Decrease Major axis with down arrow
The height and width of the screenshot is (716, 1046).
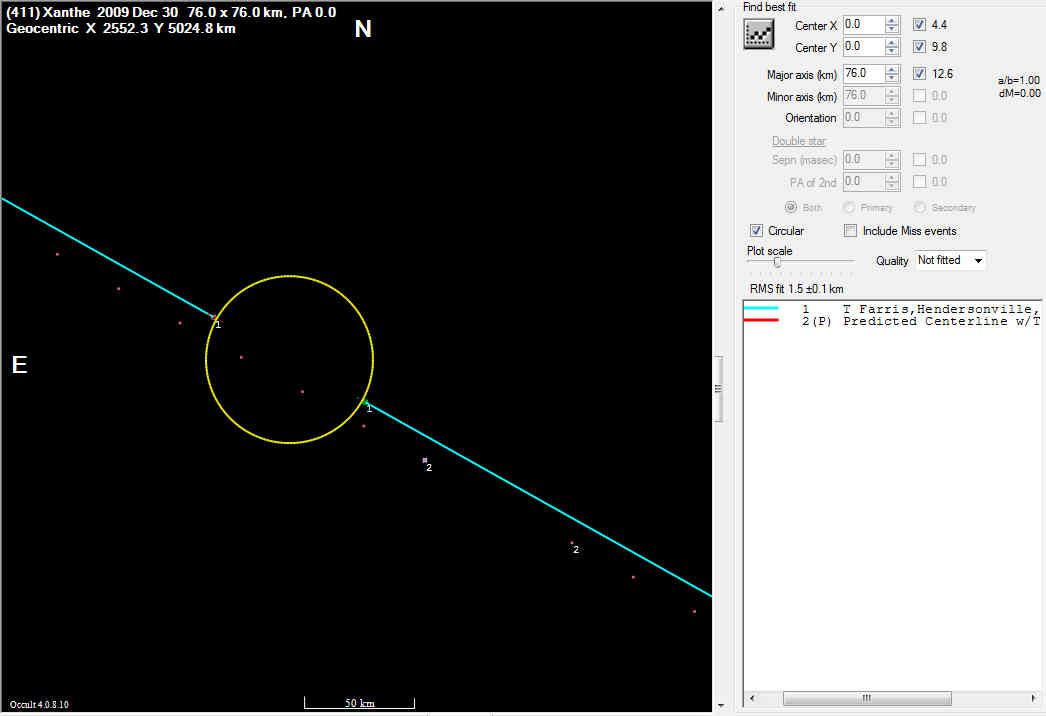892,78
